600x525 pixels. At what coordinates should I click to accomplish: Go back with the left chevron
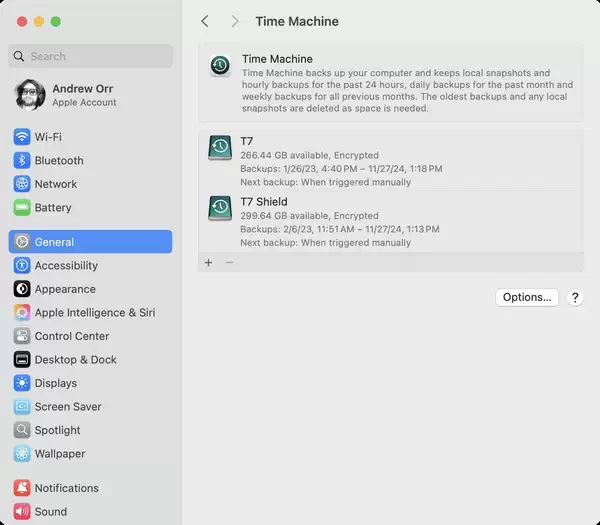205,21
